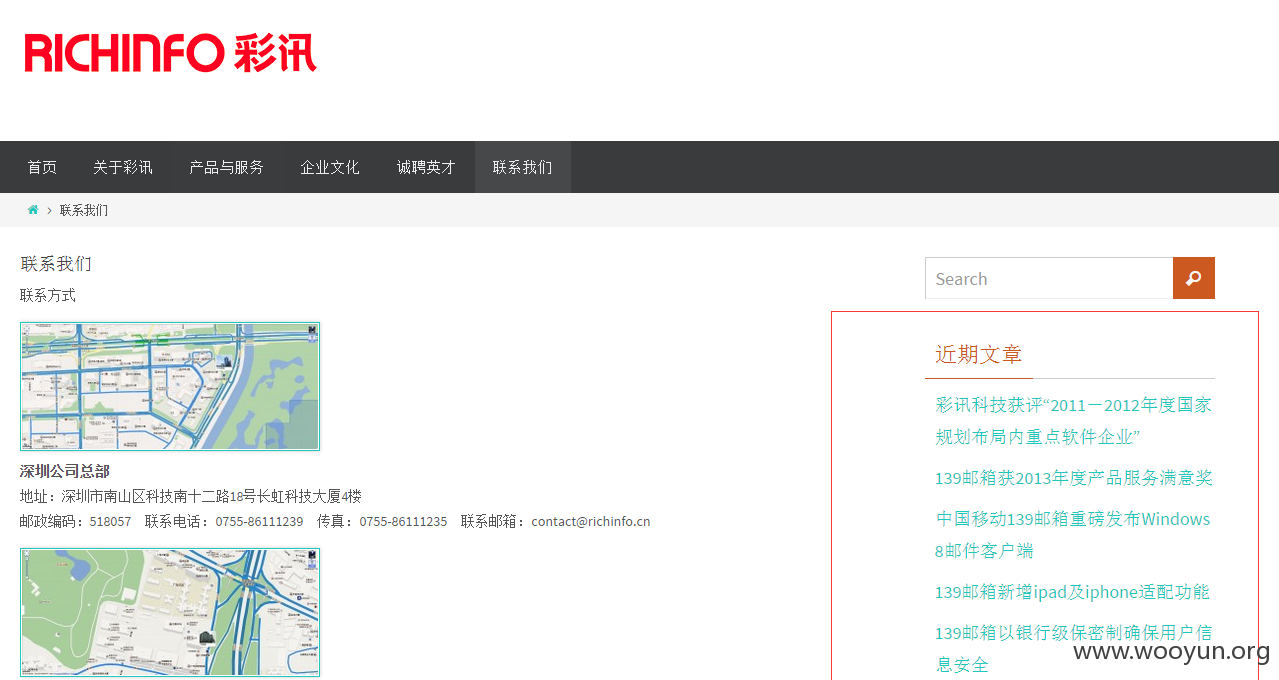This screenshot has height=680, width=1279.
Task: Click the 近期文章 sidebar heading
Action: click(979, 354)
